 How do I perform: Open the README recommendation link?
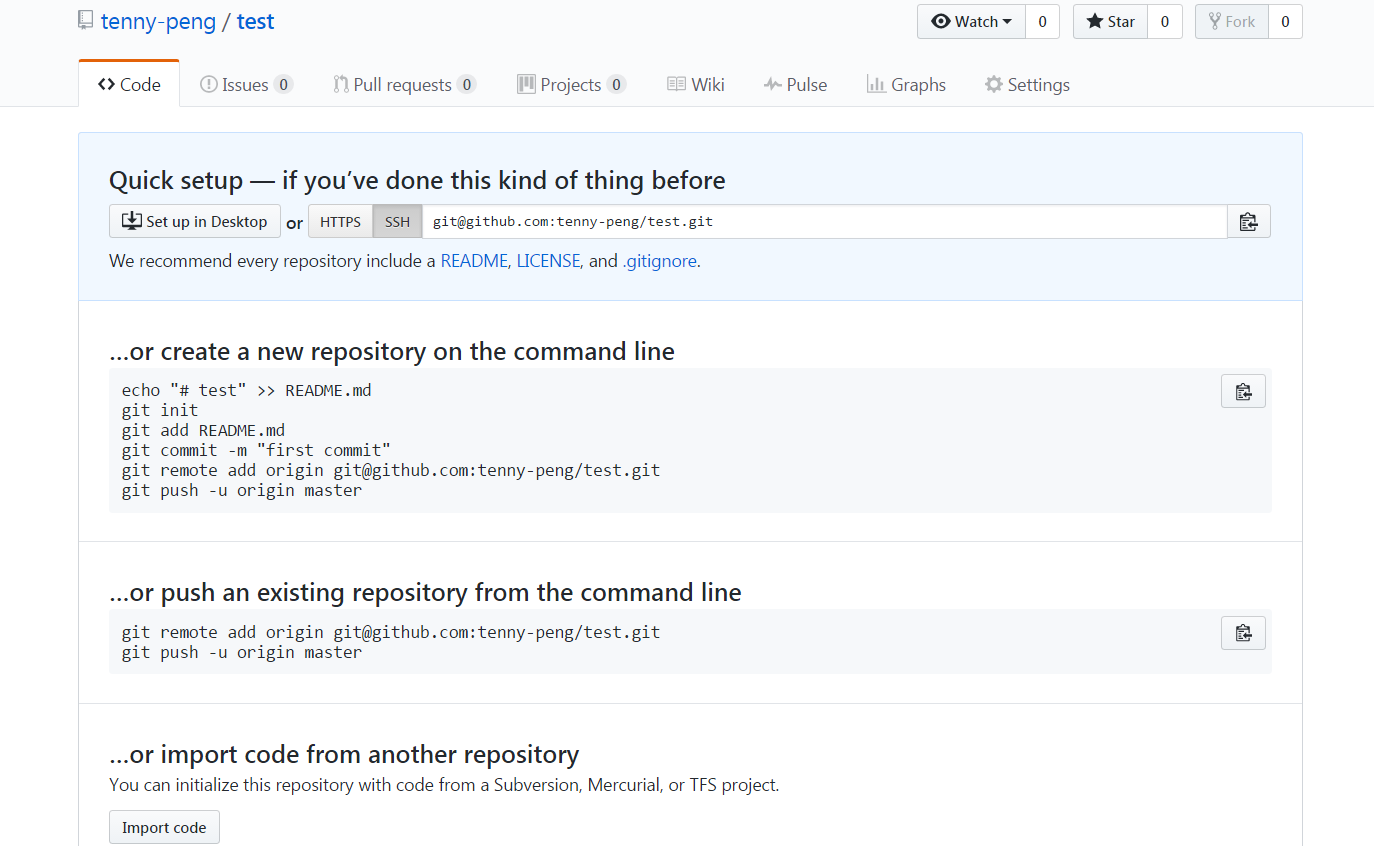tap(474, 261)
